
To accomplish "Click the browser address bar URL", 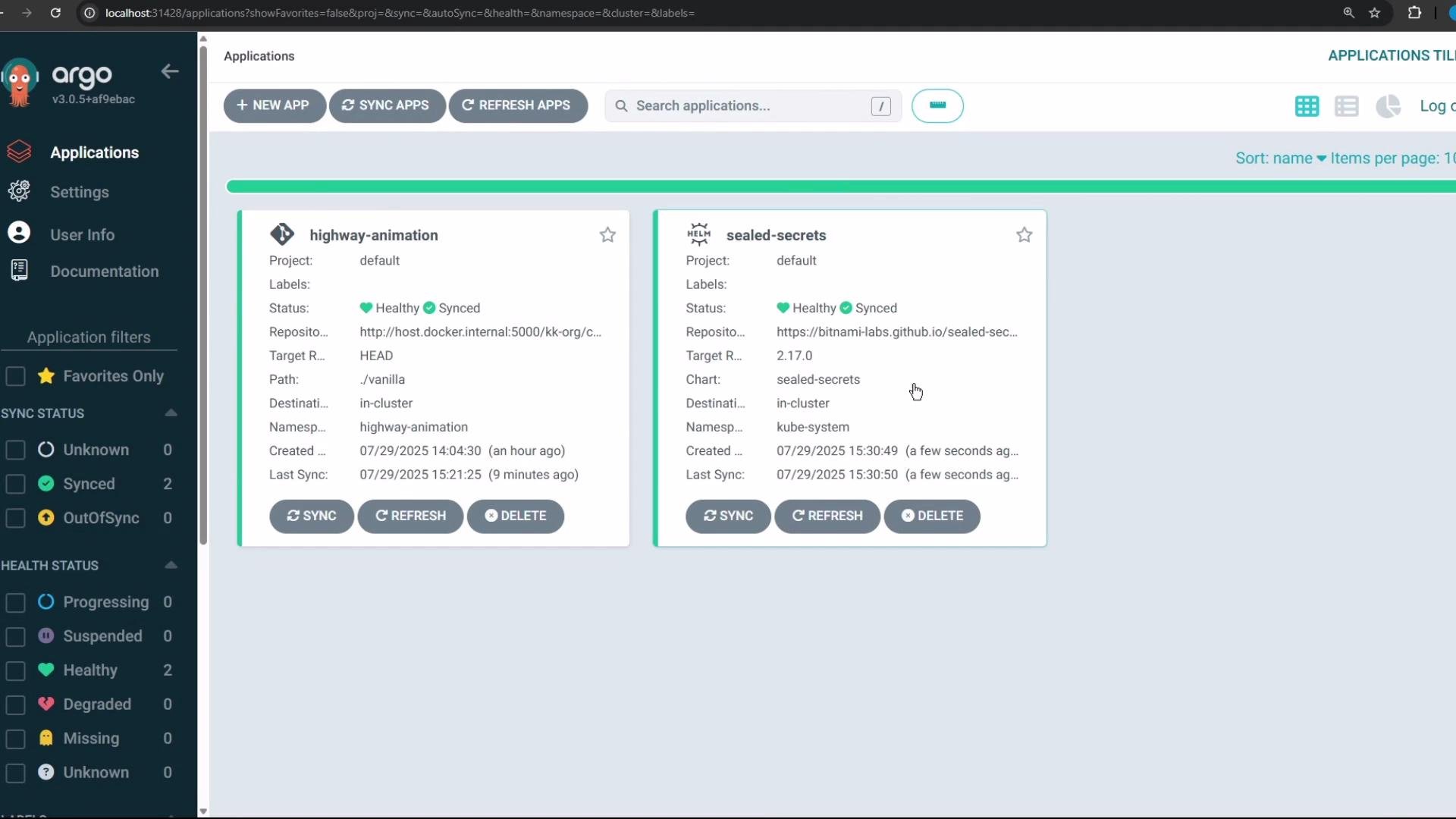I will coord(400,13).
